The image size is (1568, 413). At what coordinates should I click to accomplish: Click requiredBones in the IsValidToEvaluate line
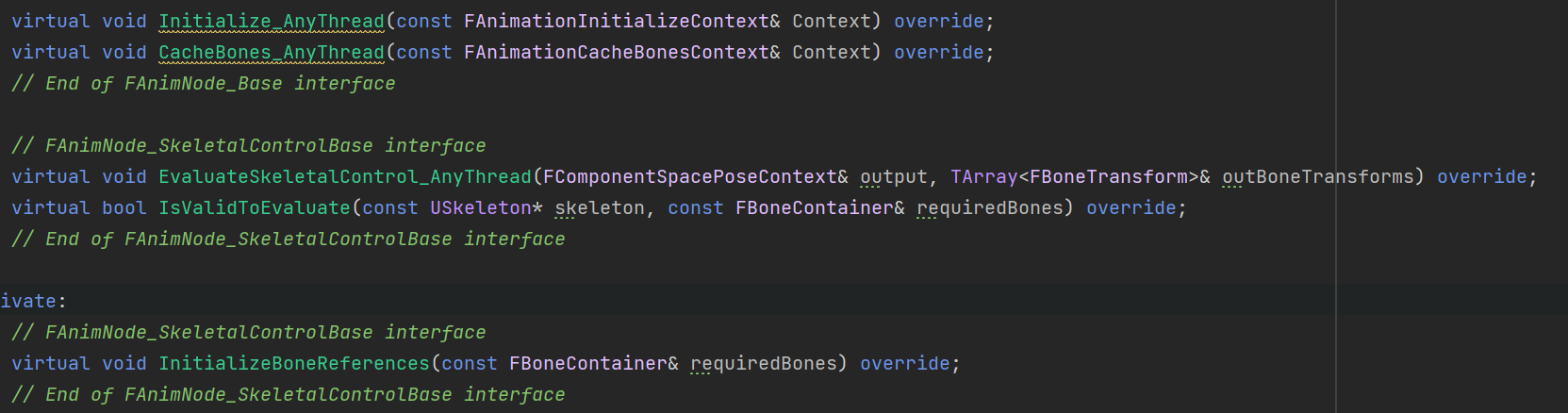click(990, 207)
